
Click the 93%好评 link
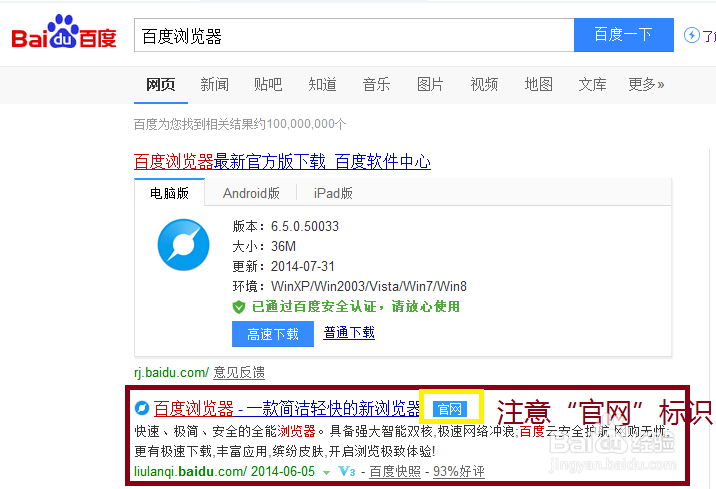pyautogui.click(x=458, y=471)
